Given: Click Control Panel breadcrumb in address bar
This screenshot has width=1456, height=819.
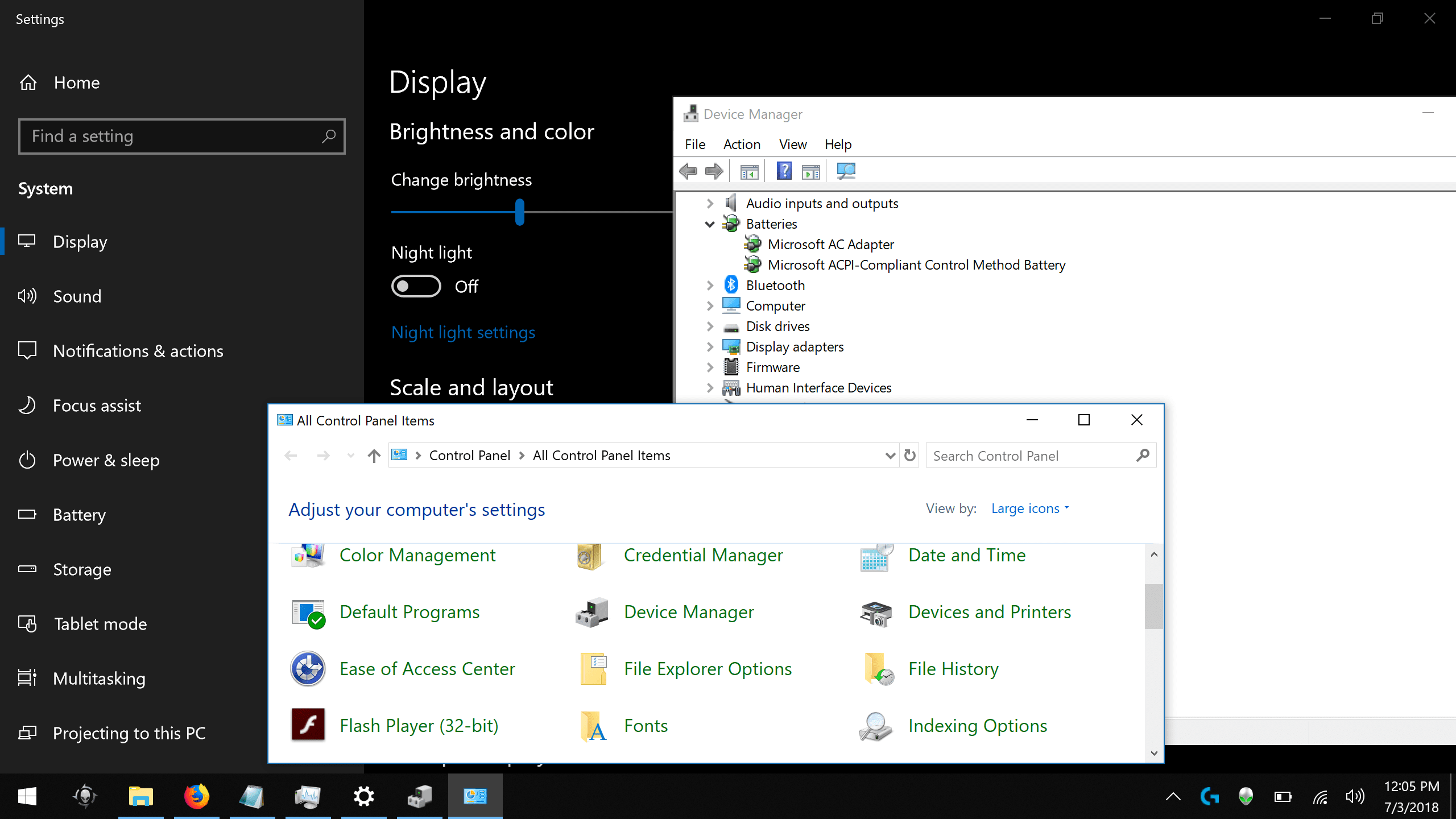Looking at the screenshot, I should click(x=469, y=456).
